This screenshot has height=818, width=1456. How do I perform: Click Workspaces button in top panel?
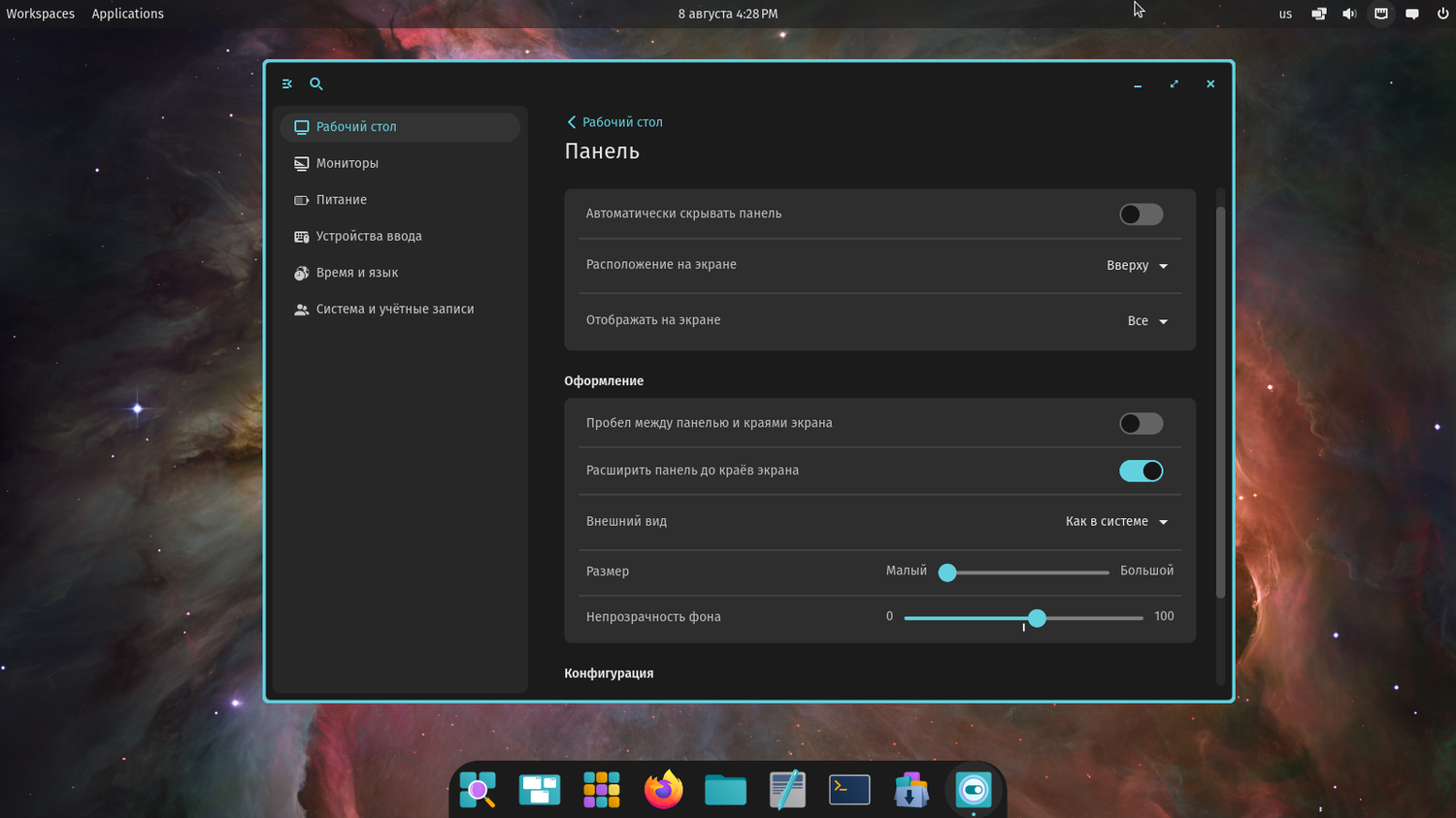(41, 14)
